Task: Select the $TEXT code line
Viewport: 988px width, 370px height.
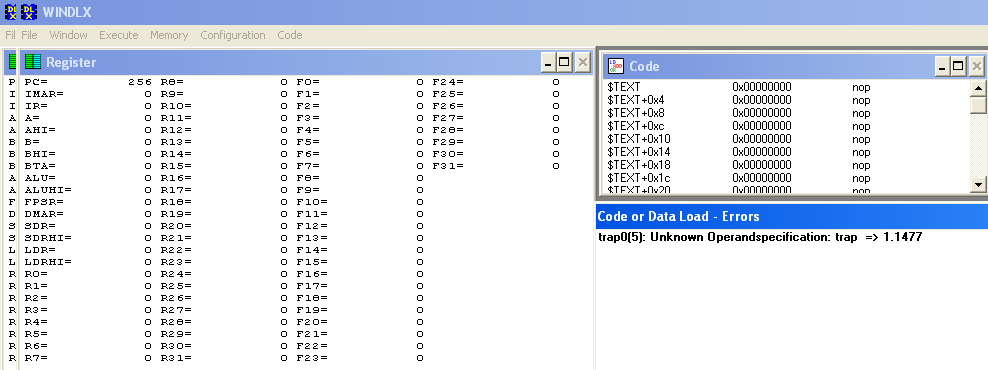Action: click(x=786, y=87)
